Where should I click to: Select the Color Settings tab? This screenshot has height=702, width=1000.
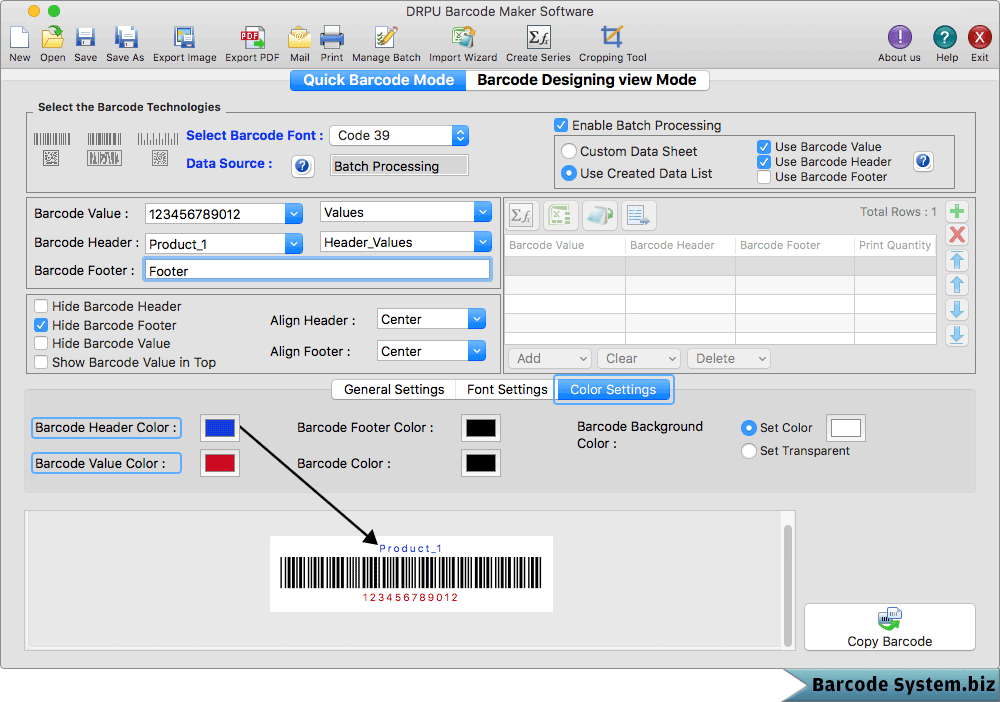[x=613, y=390]
